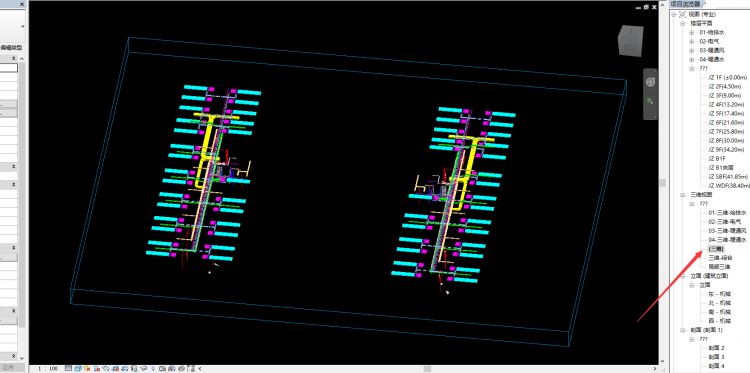
Task: Click the Reveal Hidden Elements lightbulb icon
Action: [x=153, y=369]
